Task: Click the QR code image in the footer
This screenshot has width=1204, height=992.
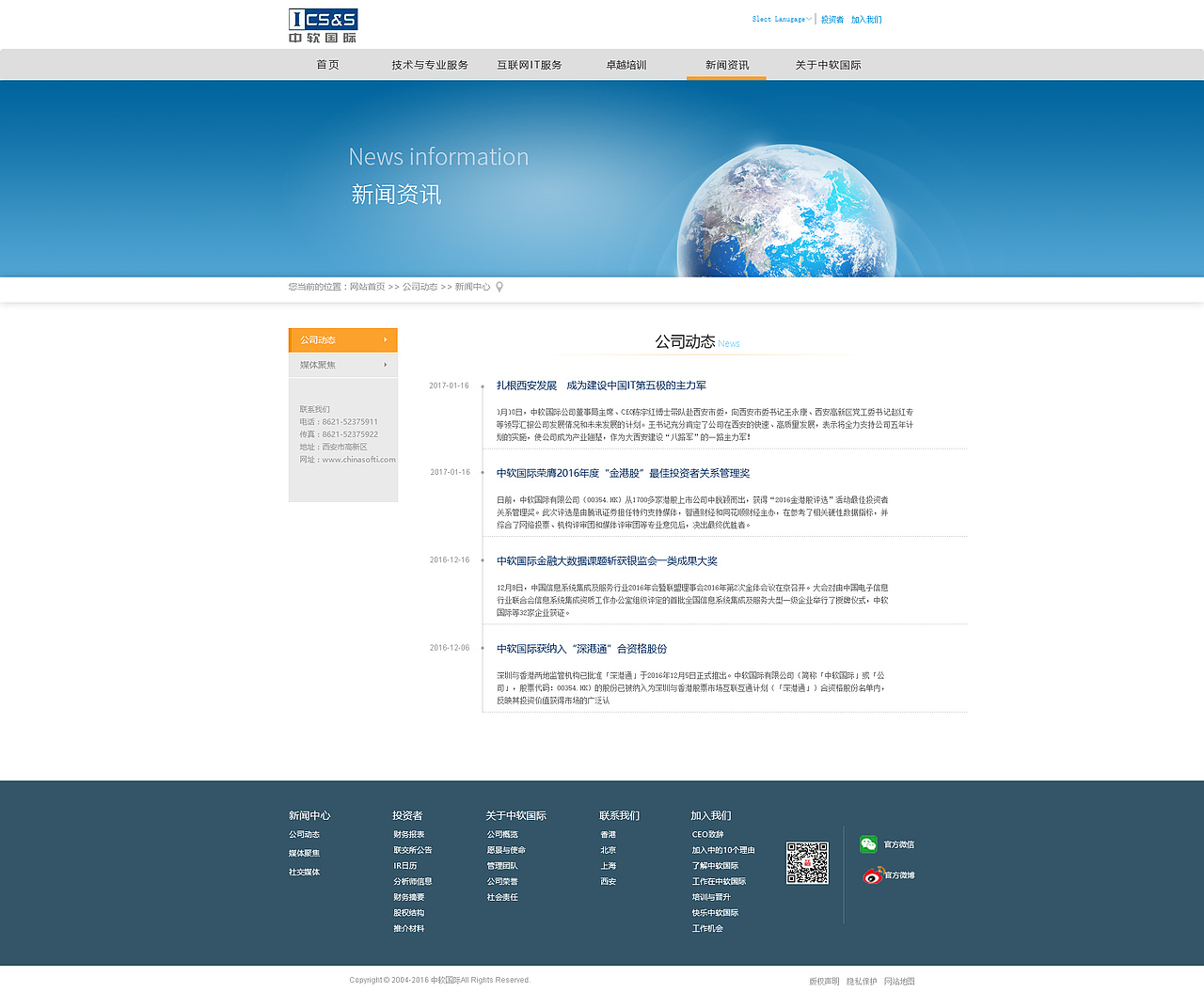Action: (806, 862)
